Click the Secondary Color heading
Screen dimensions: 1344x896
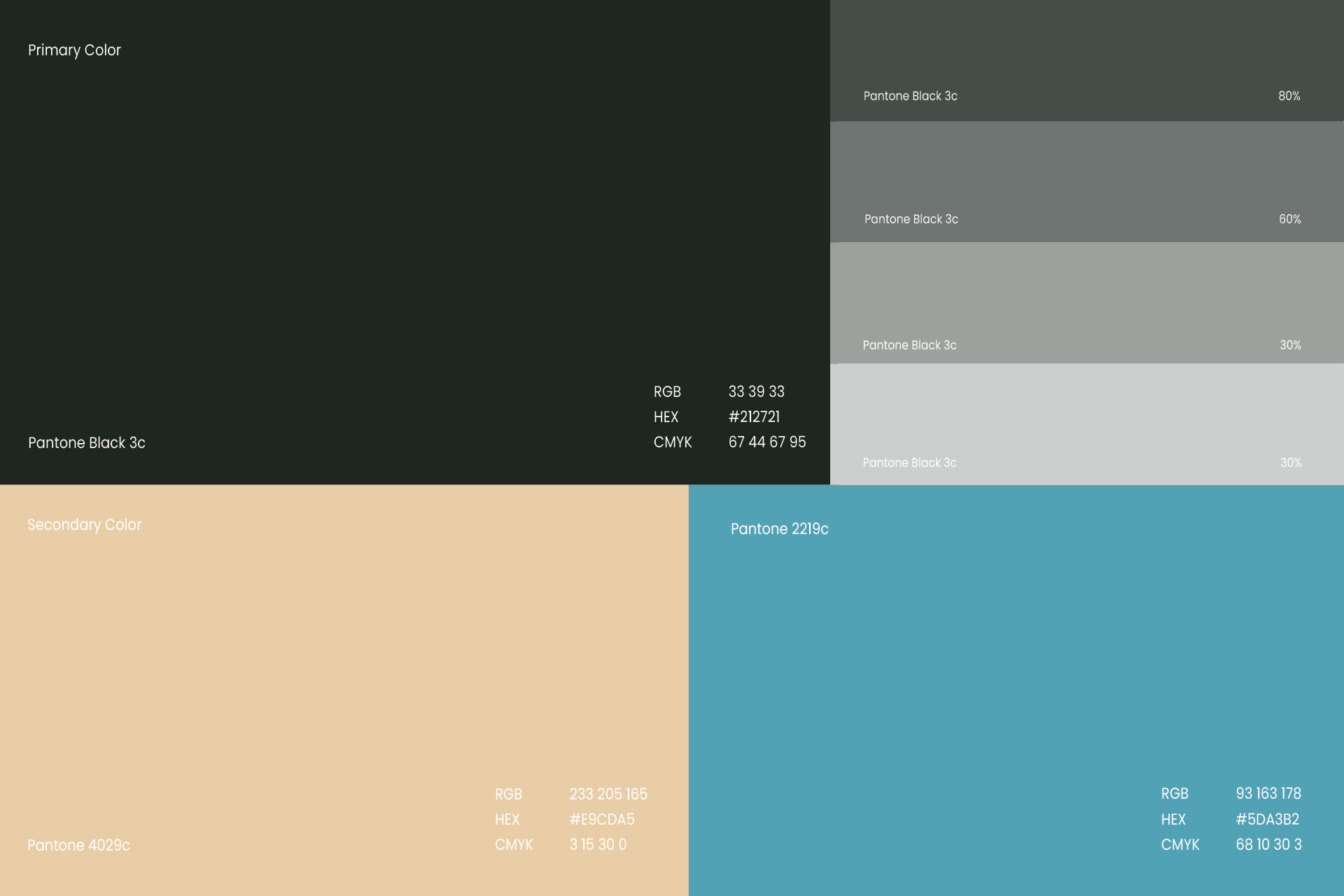[84, 525]
